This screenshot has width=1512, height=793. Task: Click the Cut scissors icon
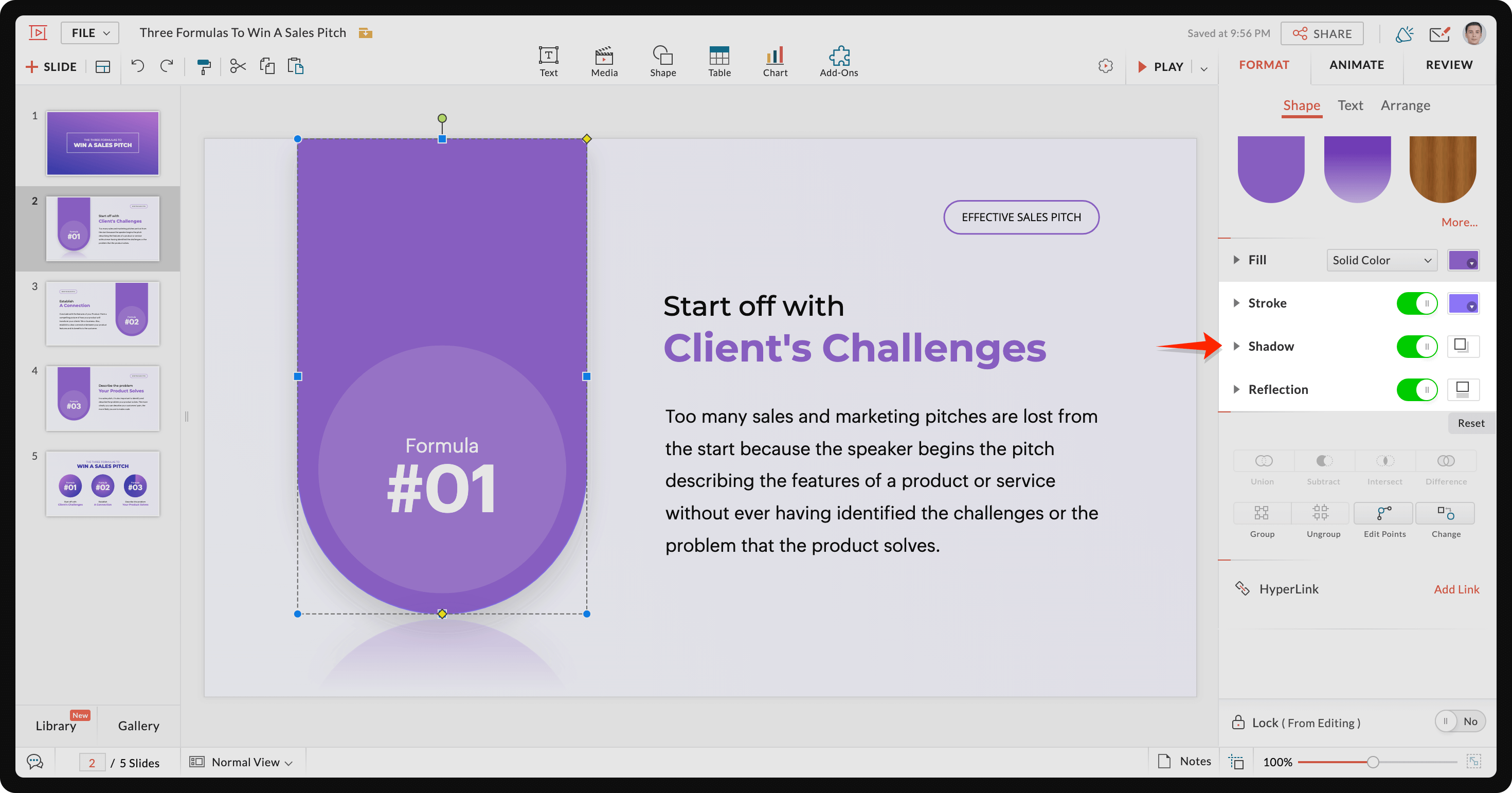(238, 66)
